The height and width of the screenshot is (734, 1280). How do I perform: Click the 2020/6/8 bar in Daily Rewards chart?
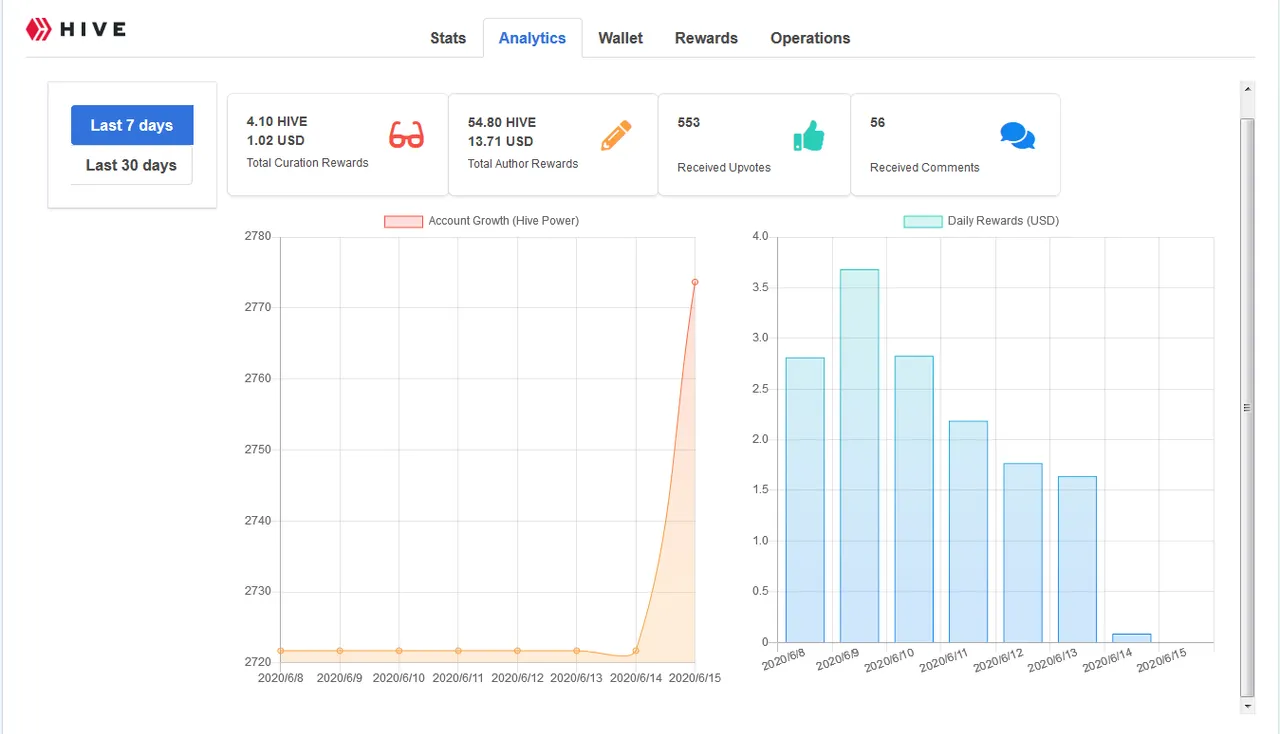pyautogui.click(x=805, y=500)
